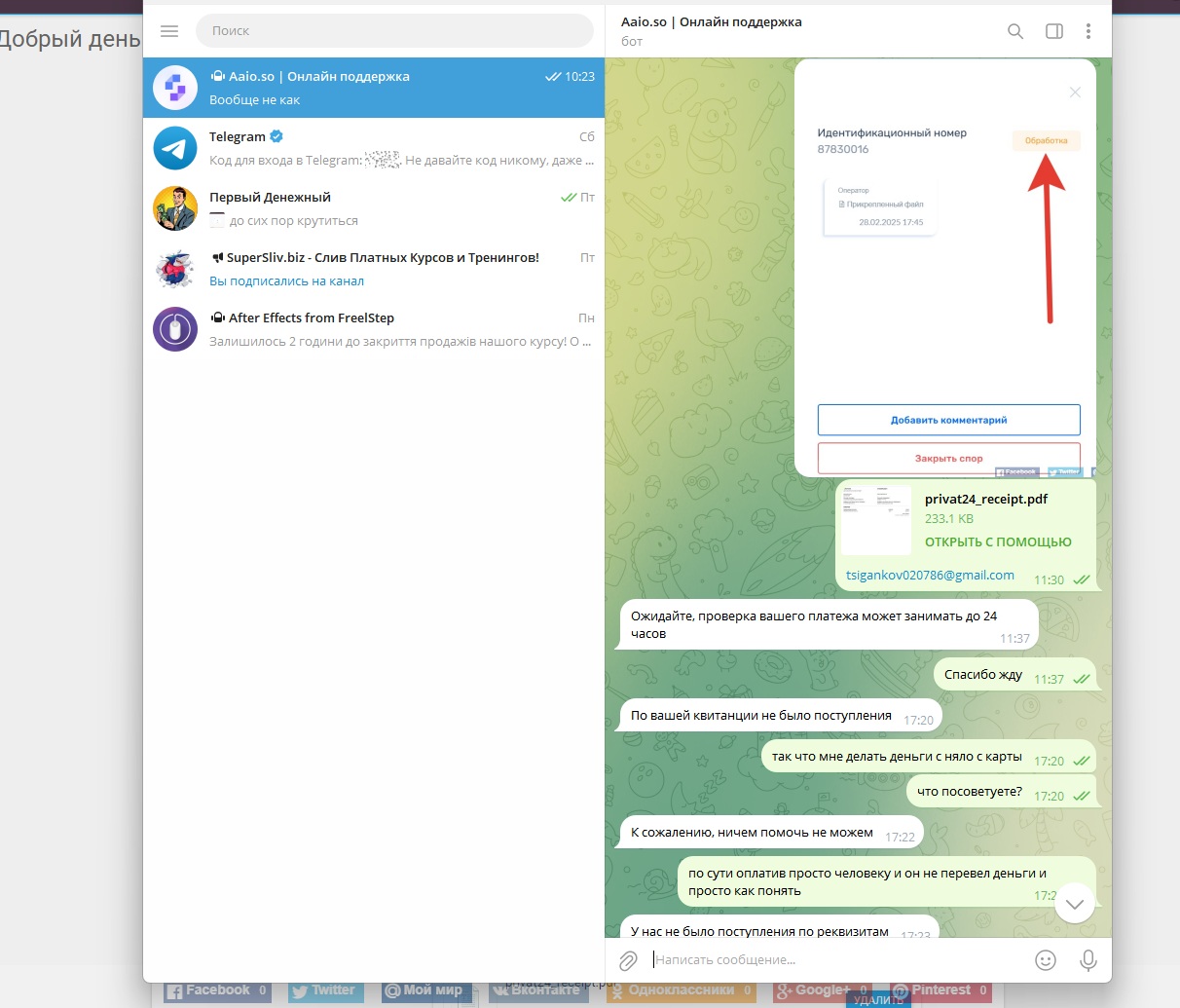Click the Google+ share button on webpage
This screenshot has width=1180, height=1008.
pos(824,990)
